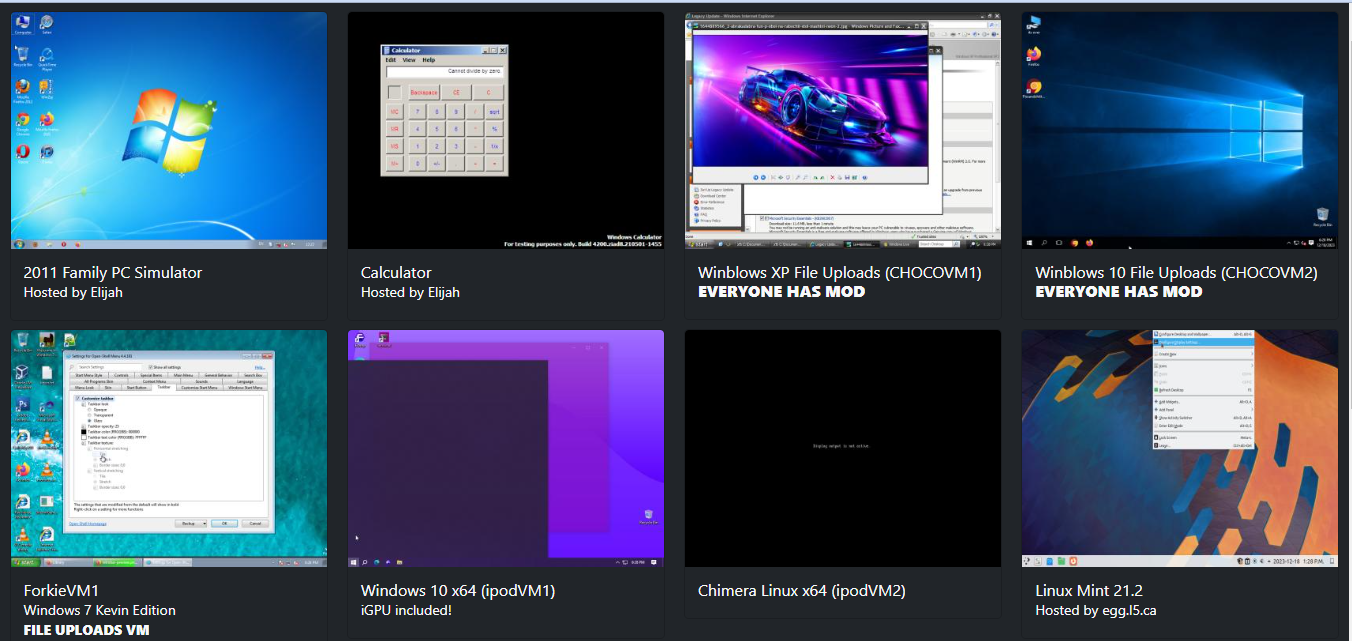Image resolution: width=1352 pixels, height=641 pixels.
Task: Click the Google Chrome icon in 2011 Family PC thumbnail
Action: pos(22,119)
